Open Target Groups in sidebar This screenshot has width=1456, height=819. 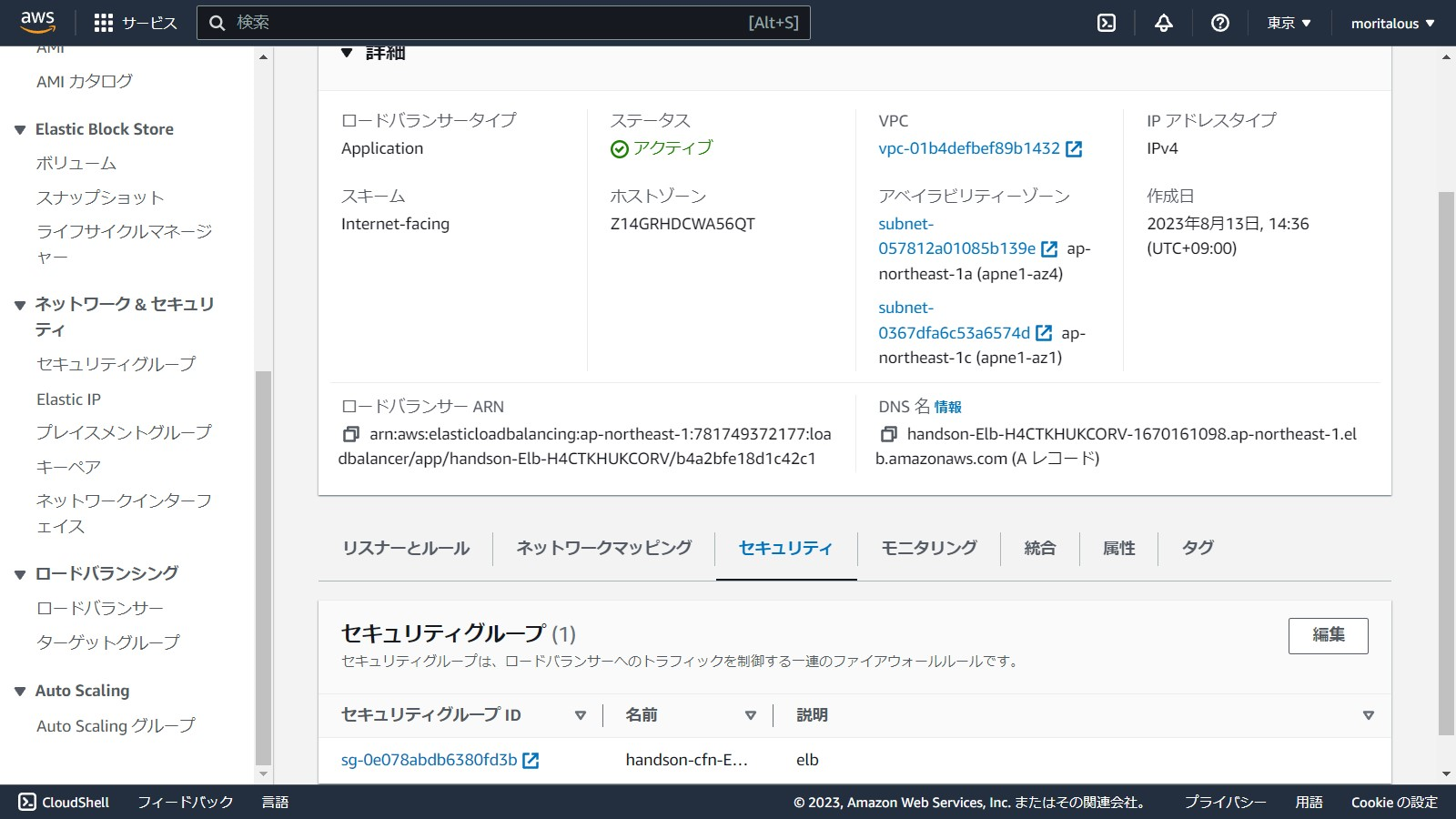tap(108, 642)
